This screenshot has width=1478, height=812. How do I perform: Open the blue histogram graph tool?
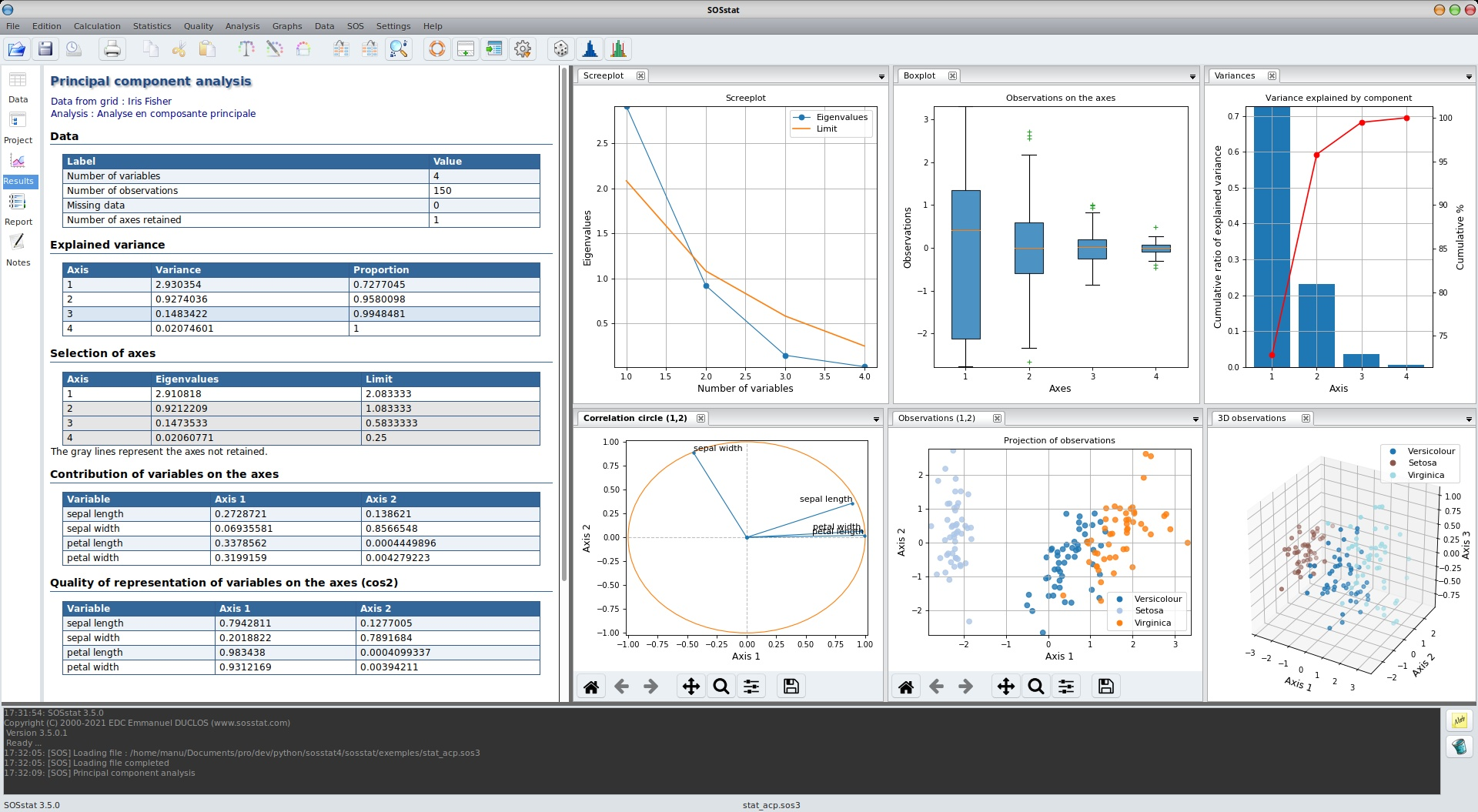pos(590,48)
